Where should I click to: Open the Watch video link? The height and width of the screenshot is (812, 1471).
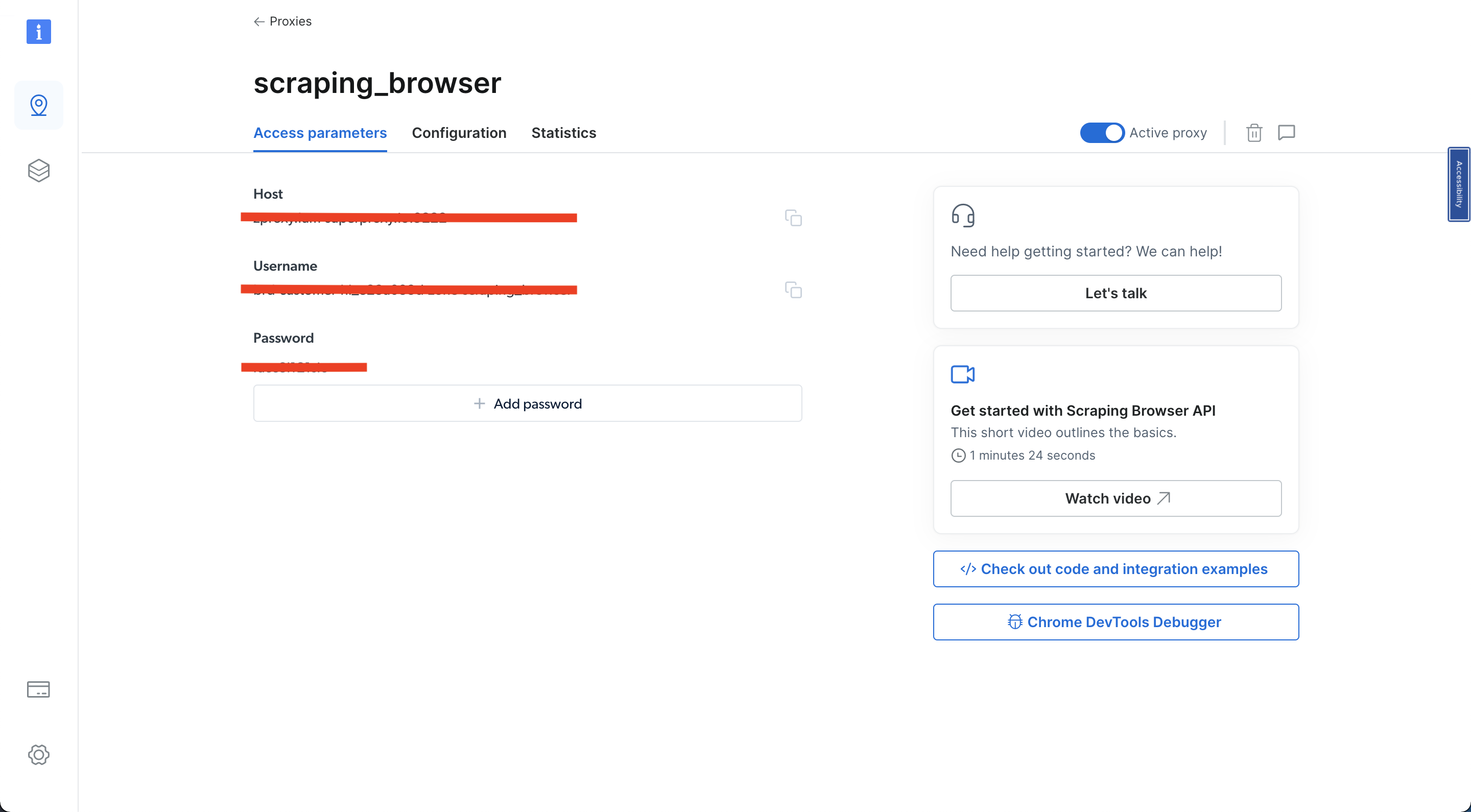pyautogui.click(x=1116, y=498)
